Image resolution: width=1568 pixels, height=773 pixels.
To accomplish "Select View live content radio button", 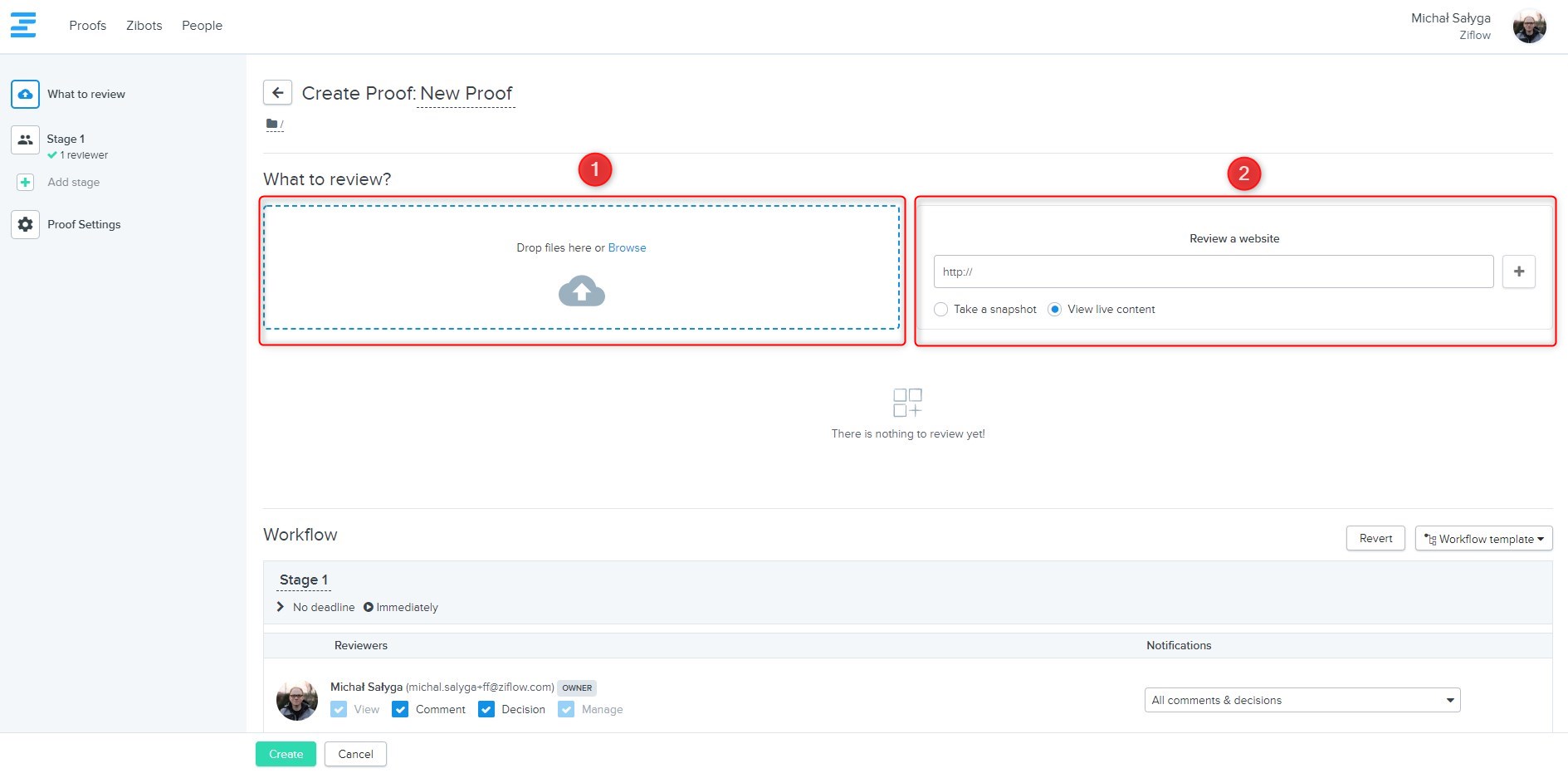I will point(1054,310).
